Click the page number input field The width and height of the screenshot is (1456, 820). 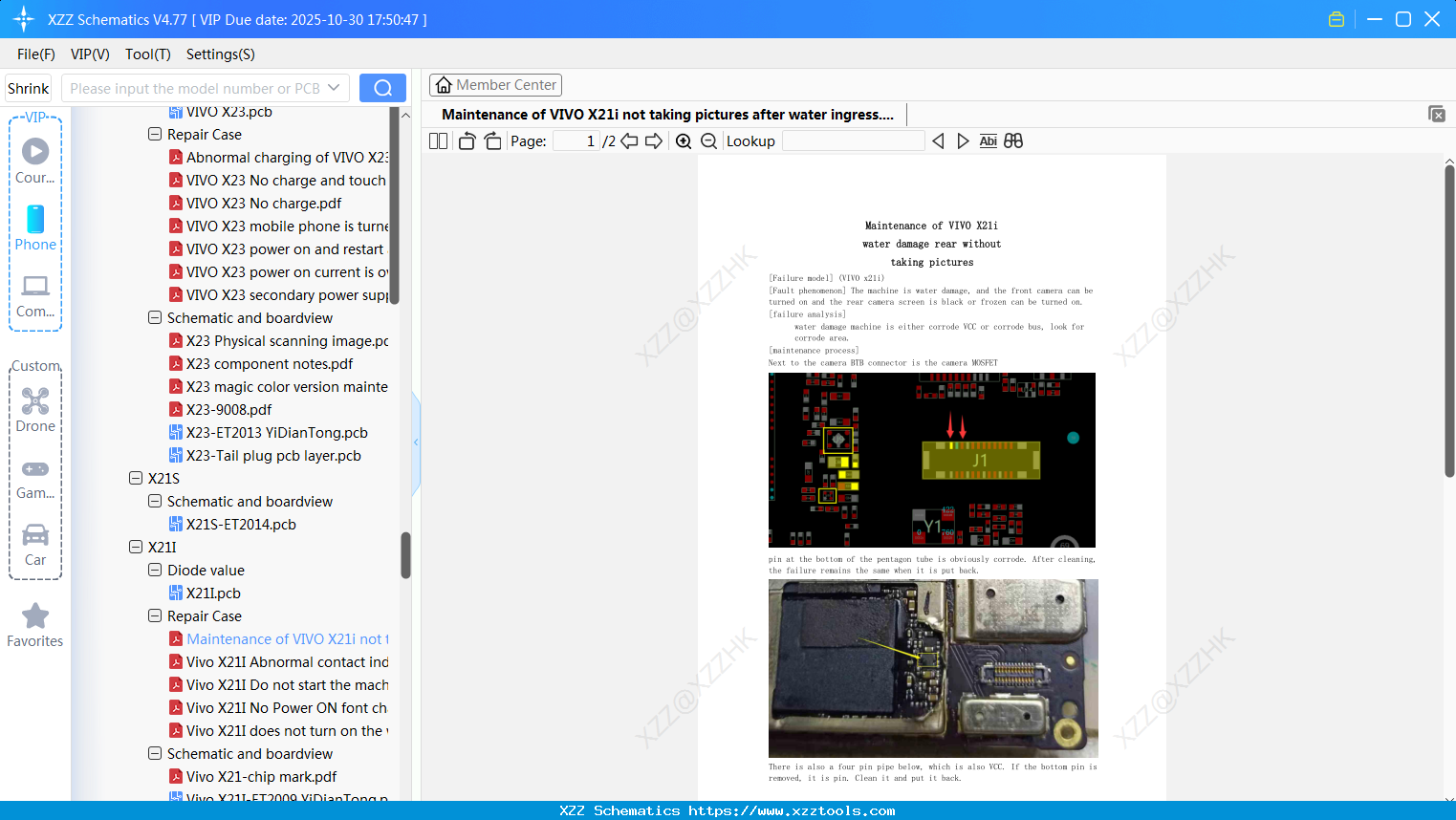pyautogui.click(x=576, y=141)
